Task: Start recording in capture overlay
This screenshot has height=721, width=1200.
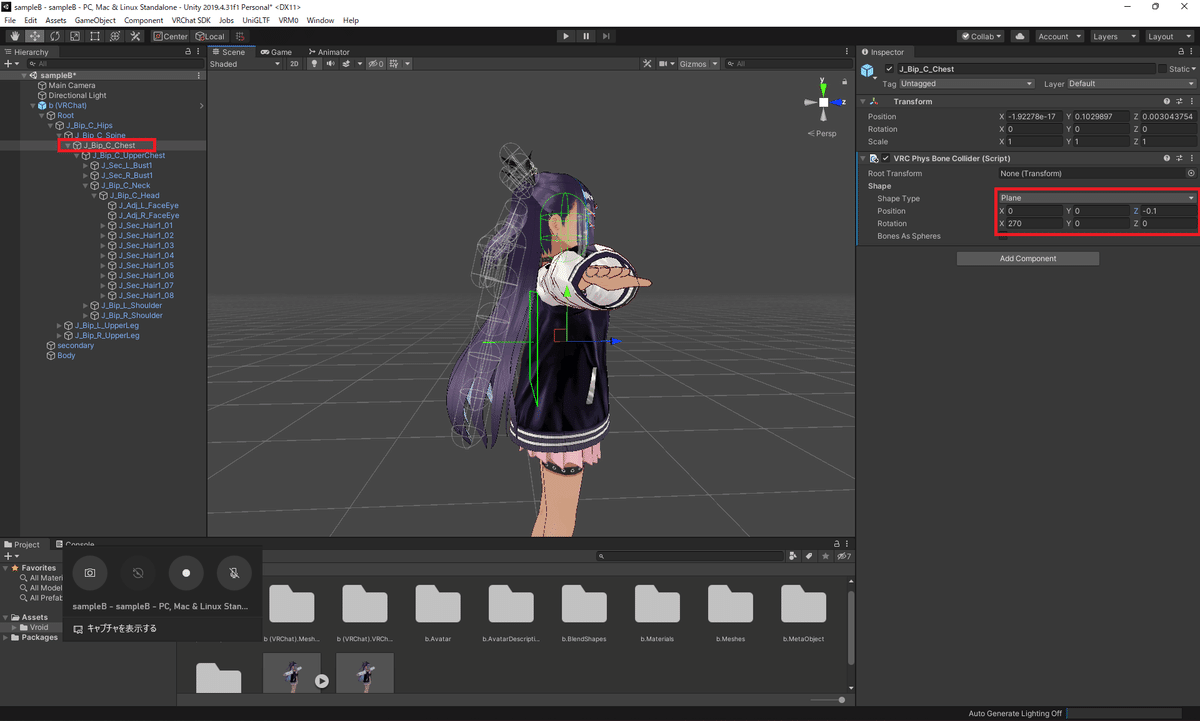Action: click(x=186, y=573)
